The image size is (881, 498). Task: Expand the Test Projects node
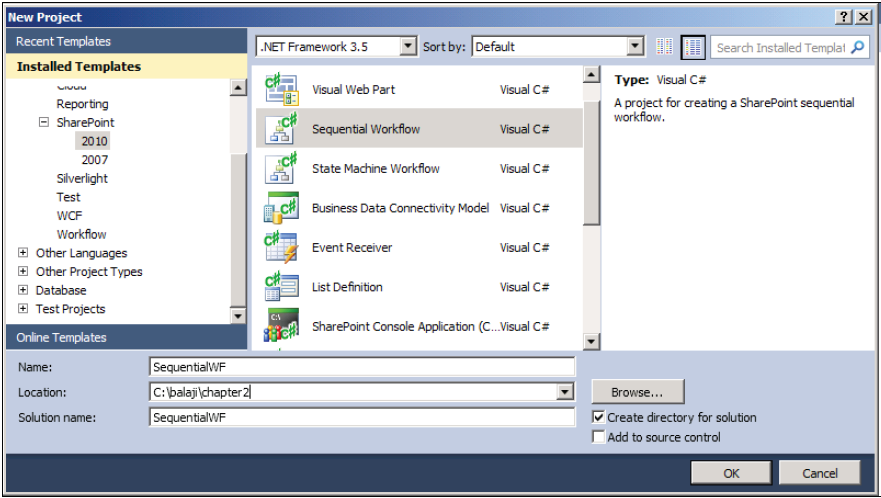click(23, 308)
